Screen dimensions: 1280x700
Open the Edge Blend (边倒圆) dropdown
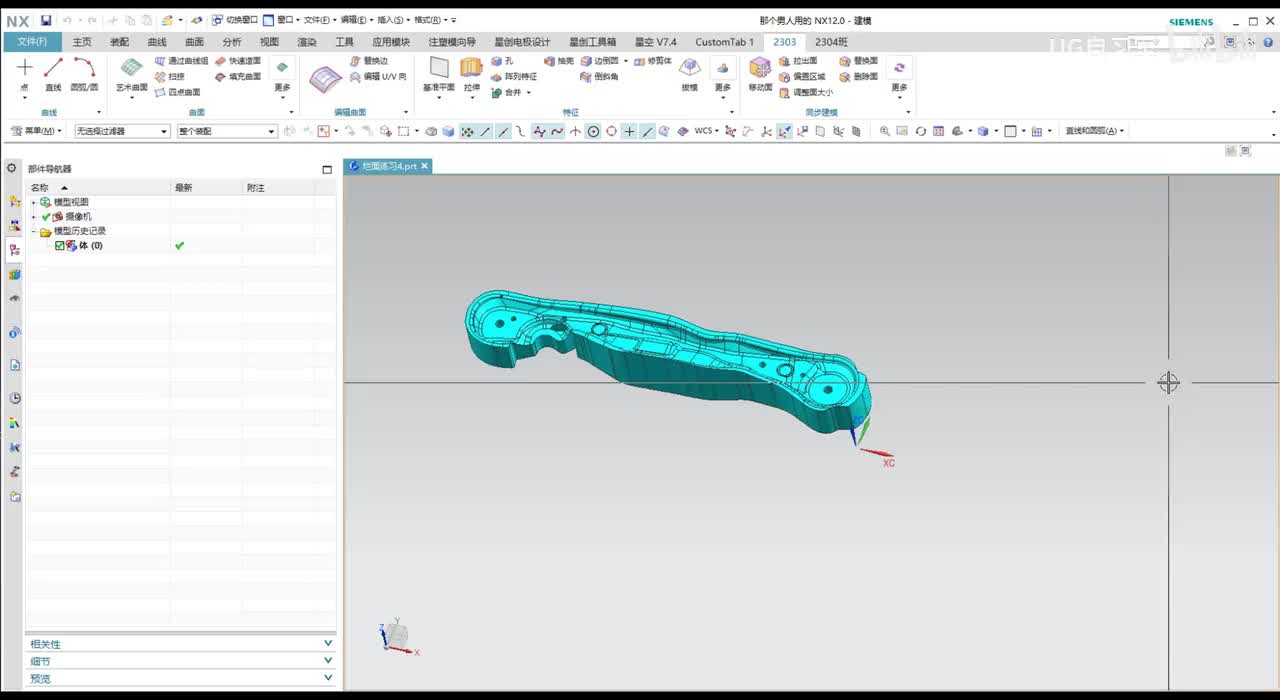point(626,61)
